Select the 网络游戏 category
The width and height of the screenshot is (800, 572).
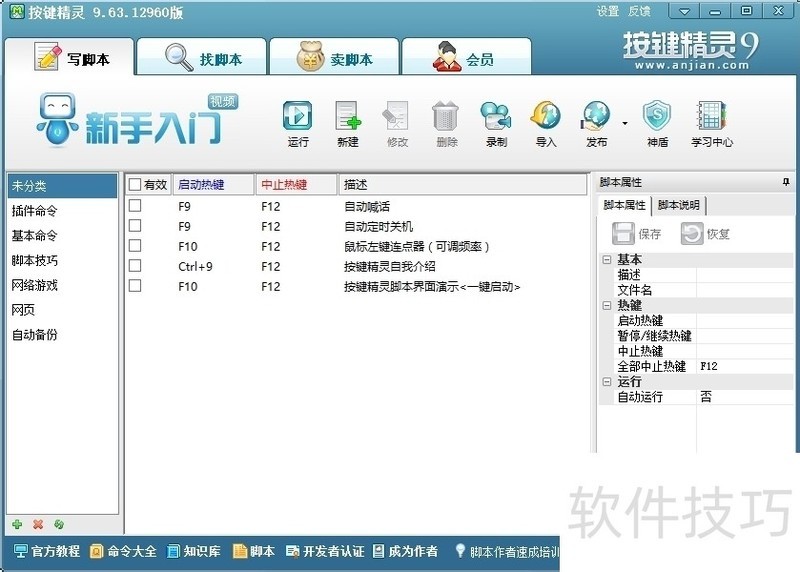(62, 285)
